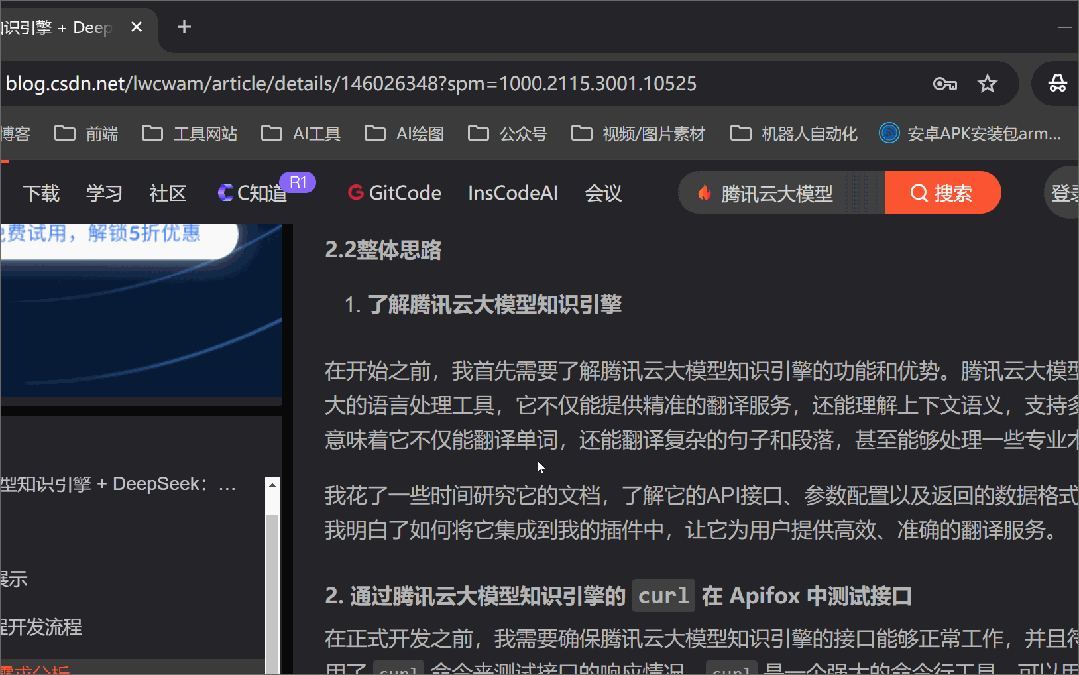Click the fire icon in search box
Screen dimensions: 1079x675
tap(704, 193)
